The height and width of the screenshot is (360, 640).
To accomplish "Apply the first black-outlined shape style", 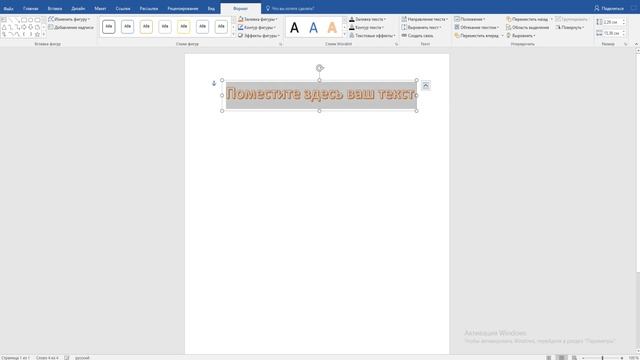I will [x=109, y=27].
